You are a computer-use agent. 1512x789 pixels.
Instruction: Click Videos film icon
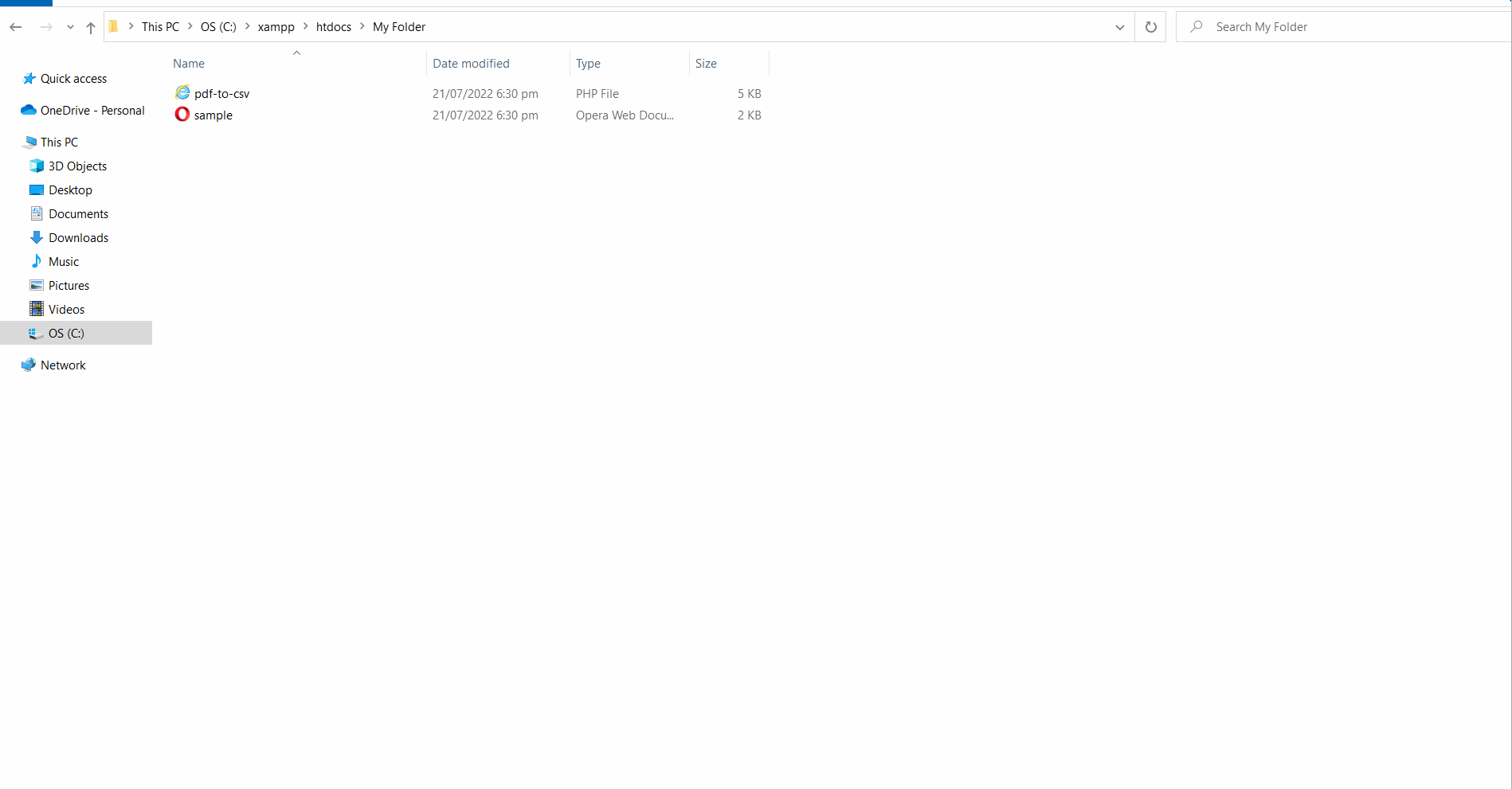(37, 309)
